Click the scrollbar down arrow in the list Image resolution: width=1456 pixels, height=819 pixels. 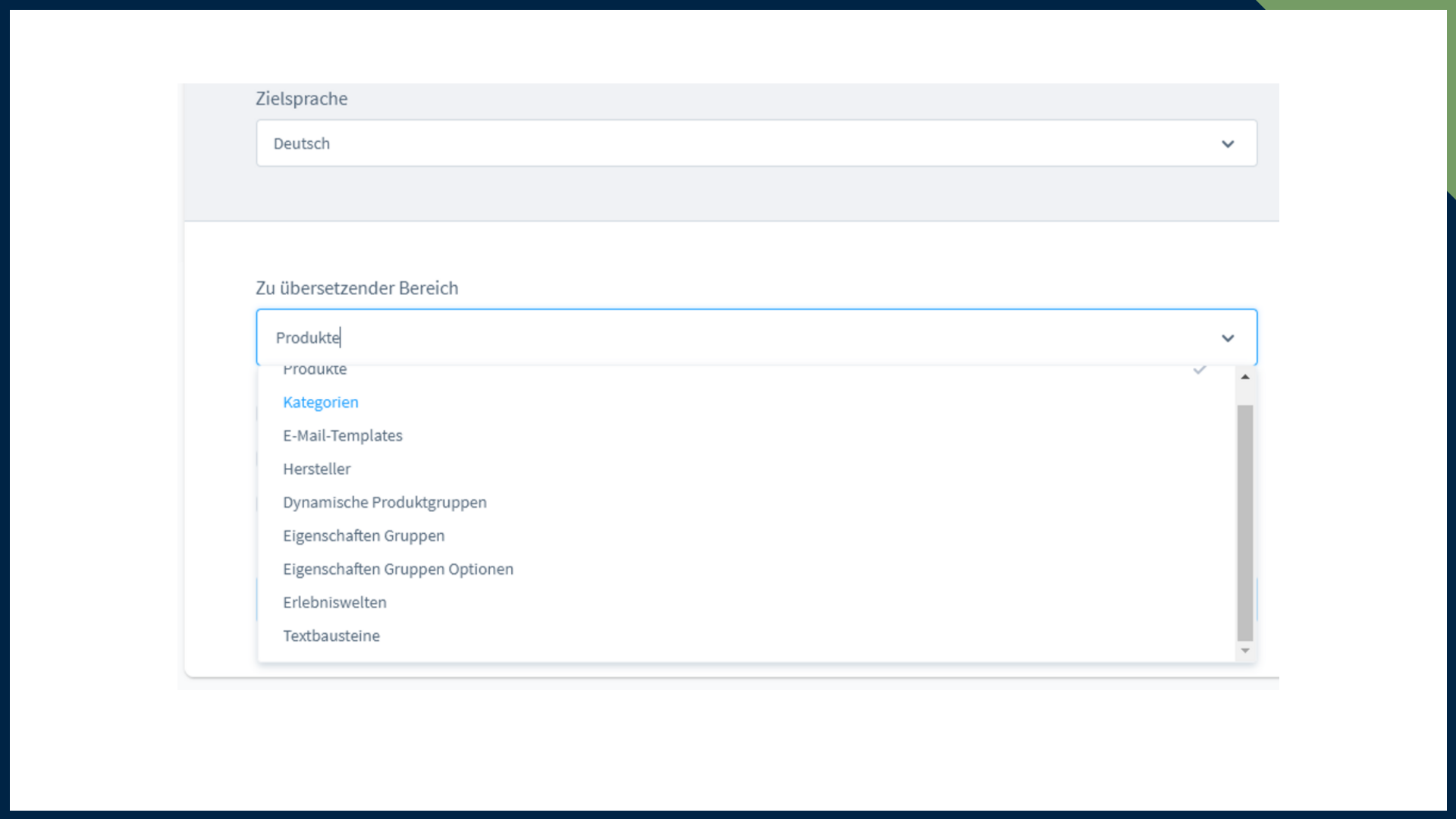tap(1245, 651)
